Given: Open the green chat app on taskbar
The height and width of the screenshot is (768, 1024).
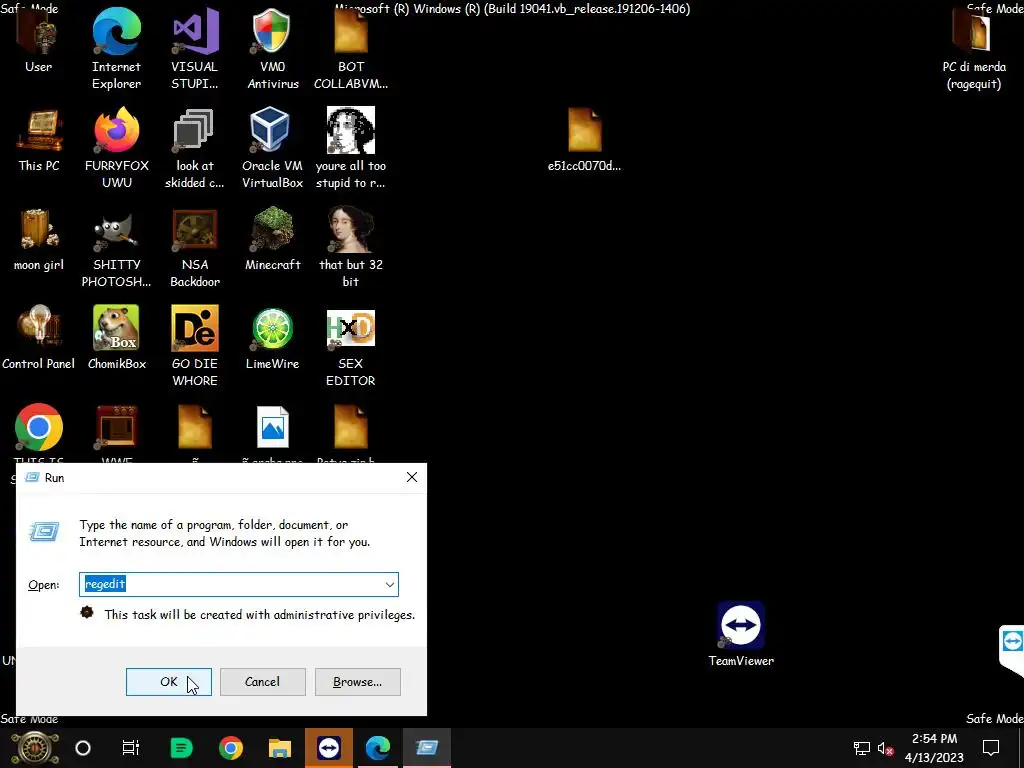Looking at the screenshot, I should 181,748.
